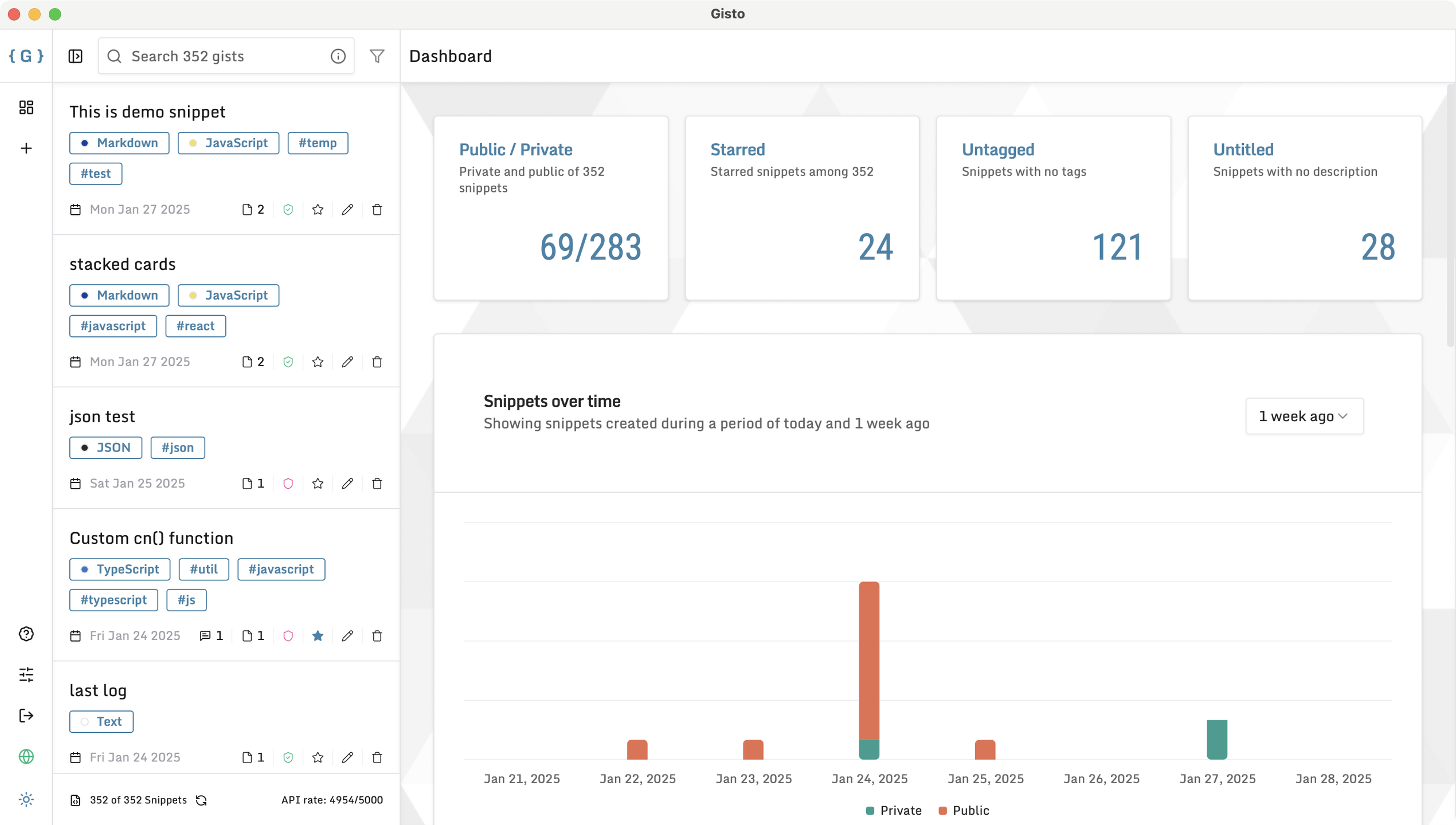The image size is (1456, 825).
Task: Delete the 'json test' snippet
Action: [x=377, y=484]
